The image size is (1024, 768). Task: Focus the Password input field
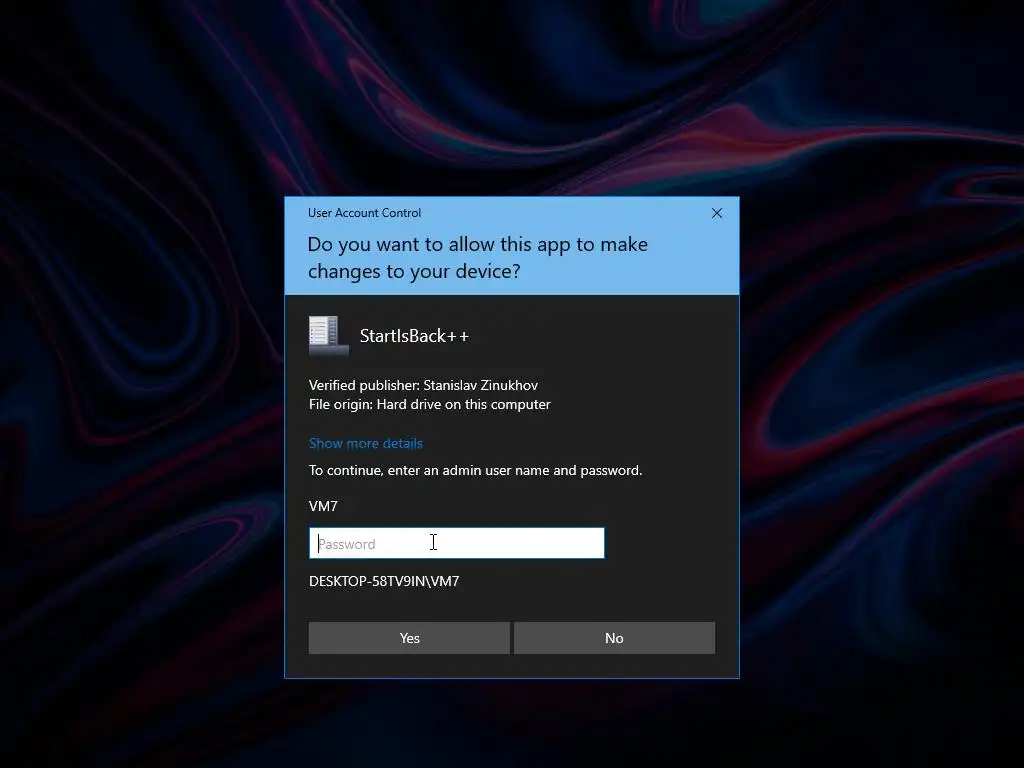click(x=456, y=543)
